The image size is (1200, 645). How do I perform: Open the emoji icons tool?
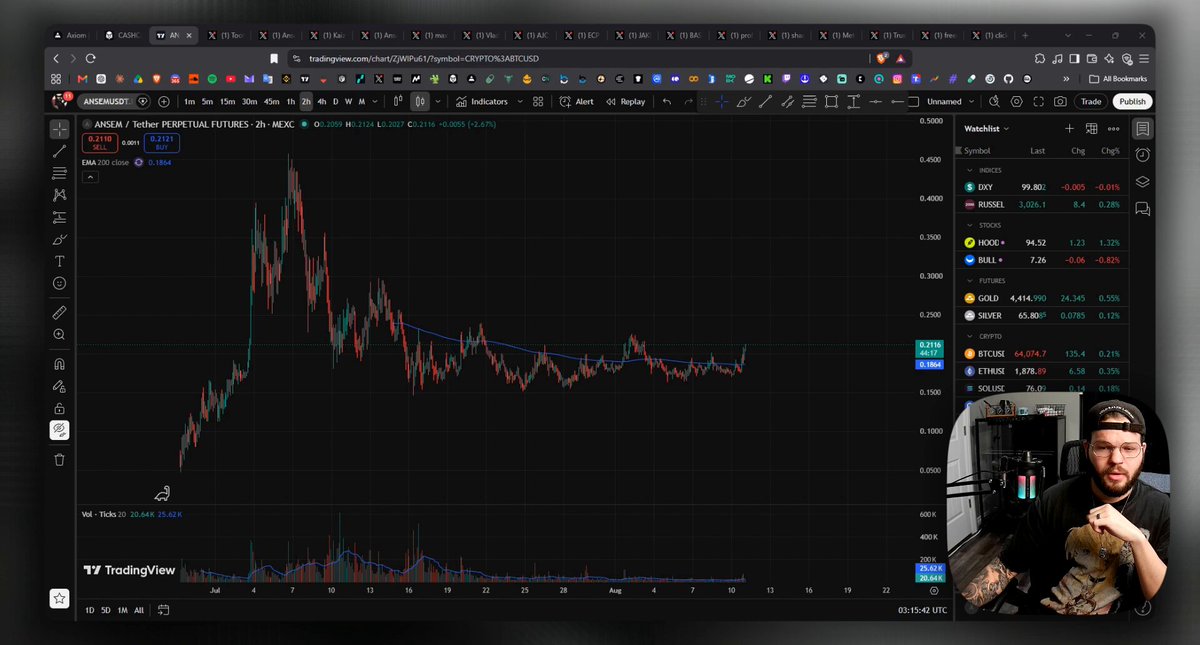(59, 283)
